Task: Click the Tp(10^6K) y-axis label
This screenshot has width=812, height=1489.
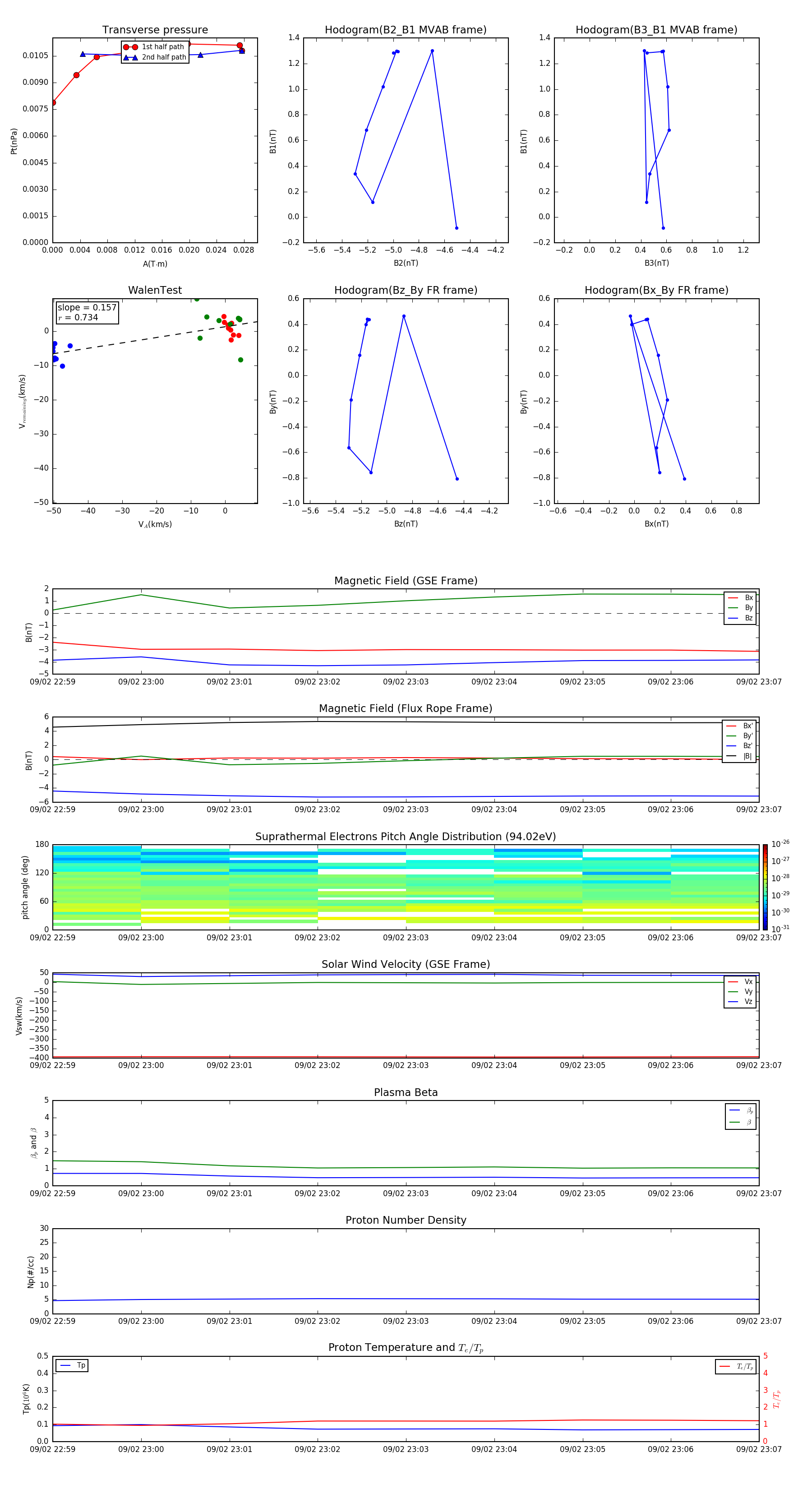Action: [26, 1399]
